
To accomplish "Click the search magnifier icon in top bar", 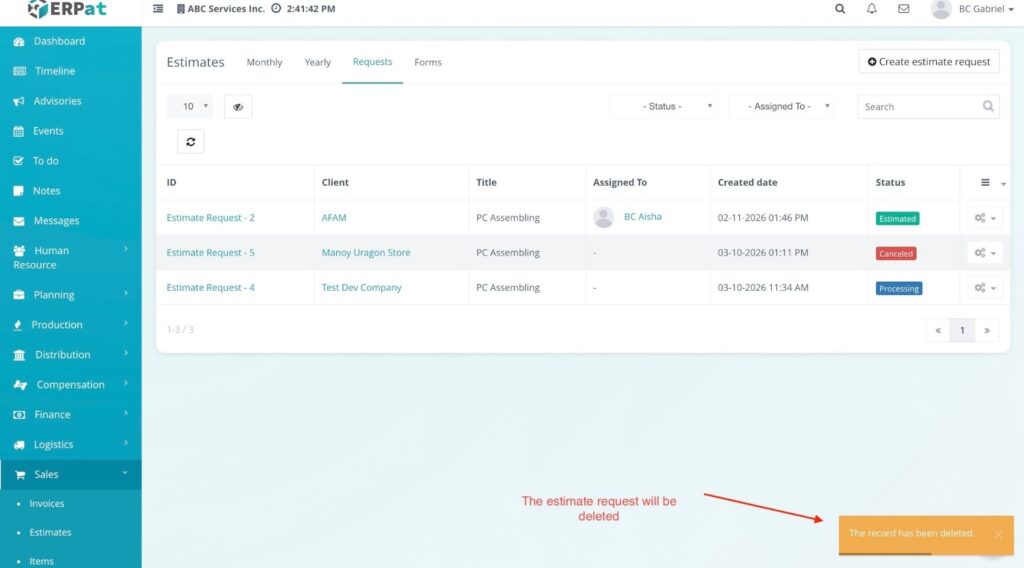I will [840, 9].
